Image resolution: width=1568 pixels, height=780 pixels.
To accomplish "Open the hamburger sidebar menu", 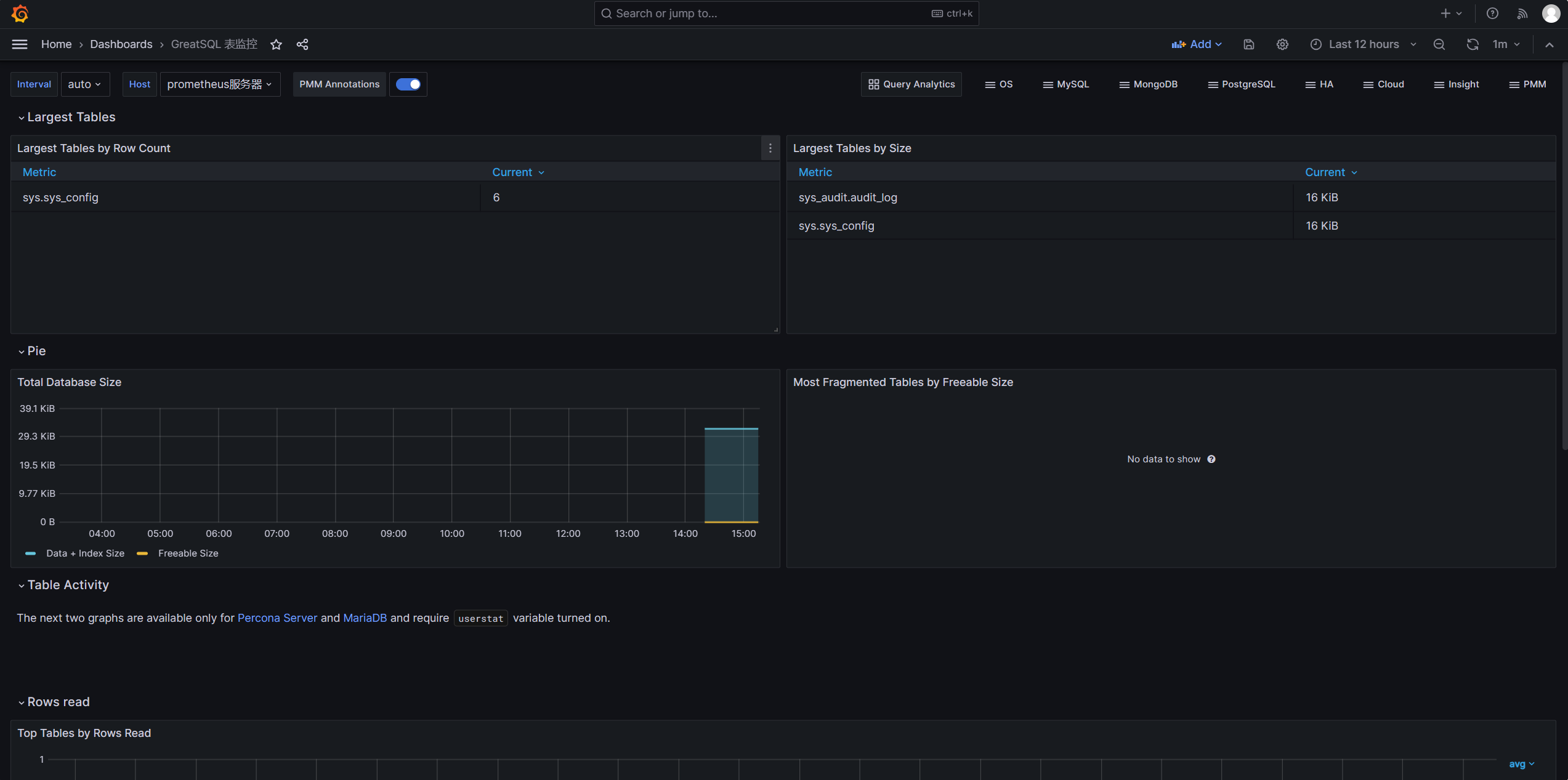I will coord(20,44).
